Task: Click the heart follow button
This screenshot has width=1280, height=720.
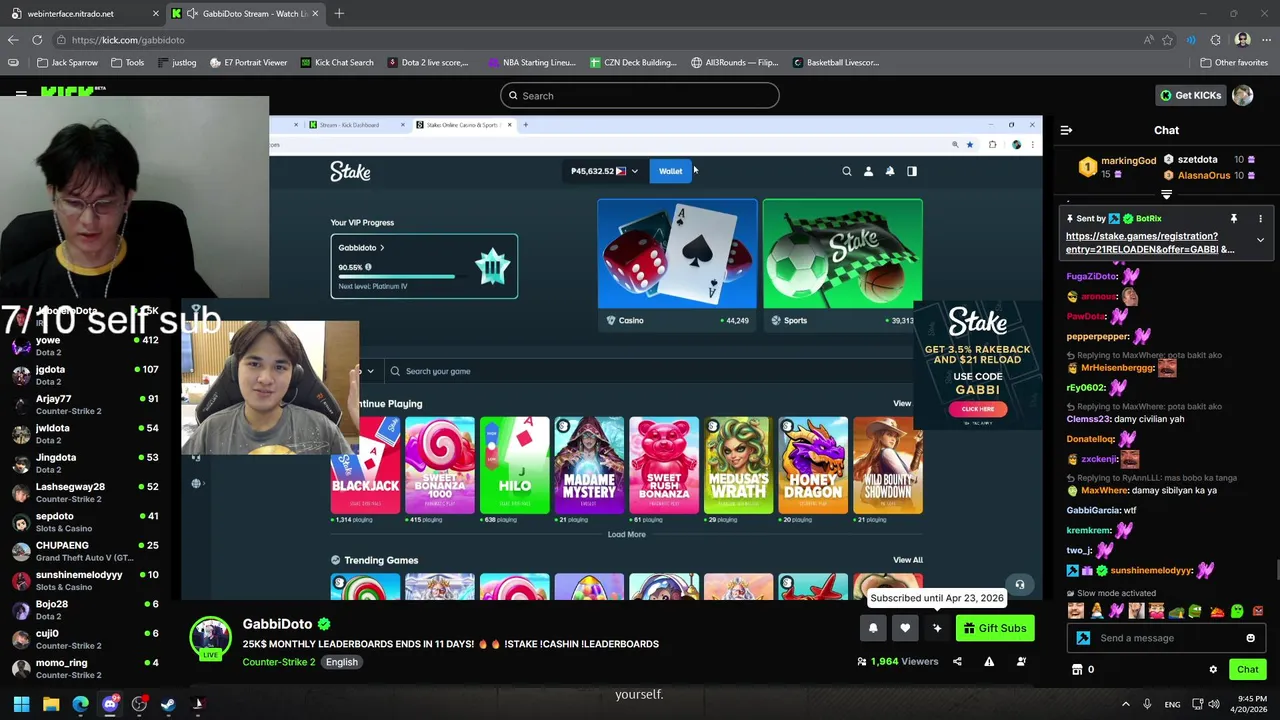Action: (x=905, y=628)
